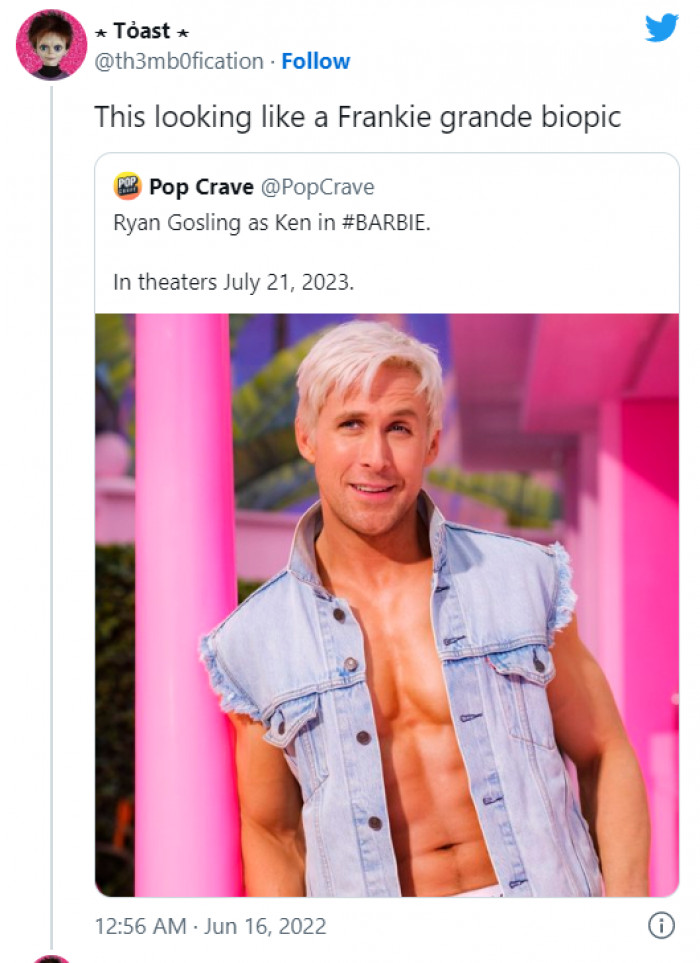
Task: Click the partially visible avatar at bottom
Action: click(x=51, y=958)
